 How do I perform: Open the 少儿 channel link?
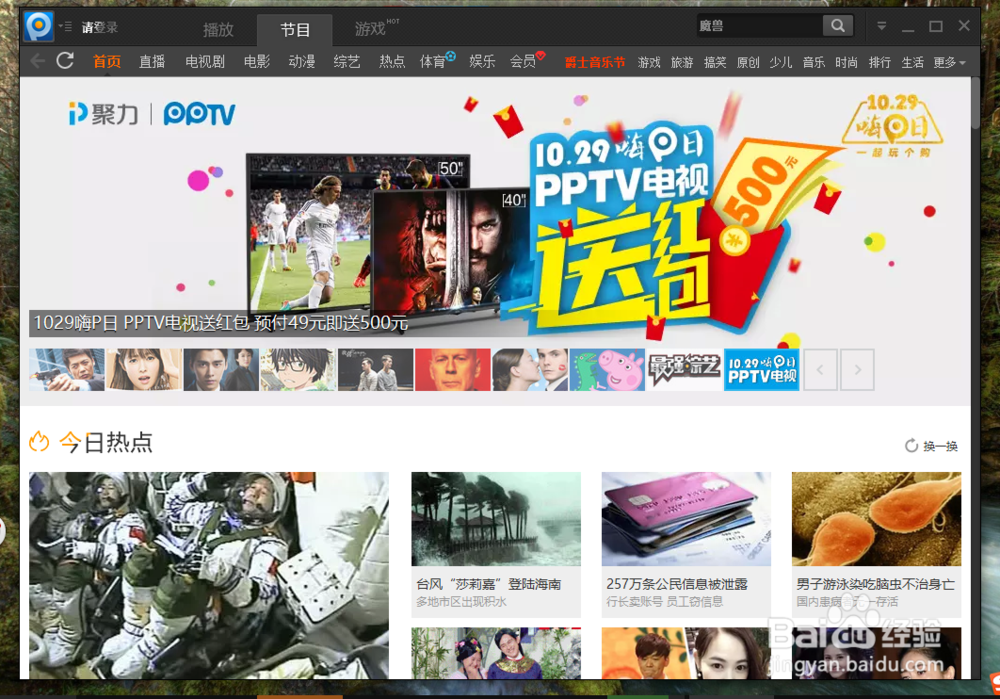click(x=781, y=63)
